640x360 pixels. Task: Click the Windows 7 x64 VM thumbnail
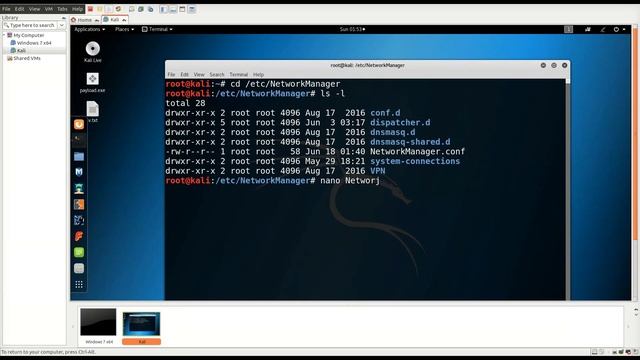pyautogui.click(x=98, y=322)
